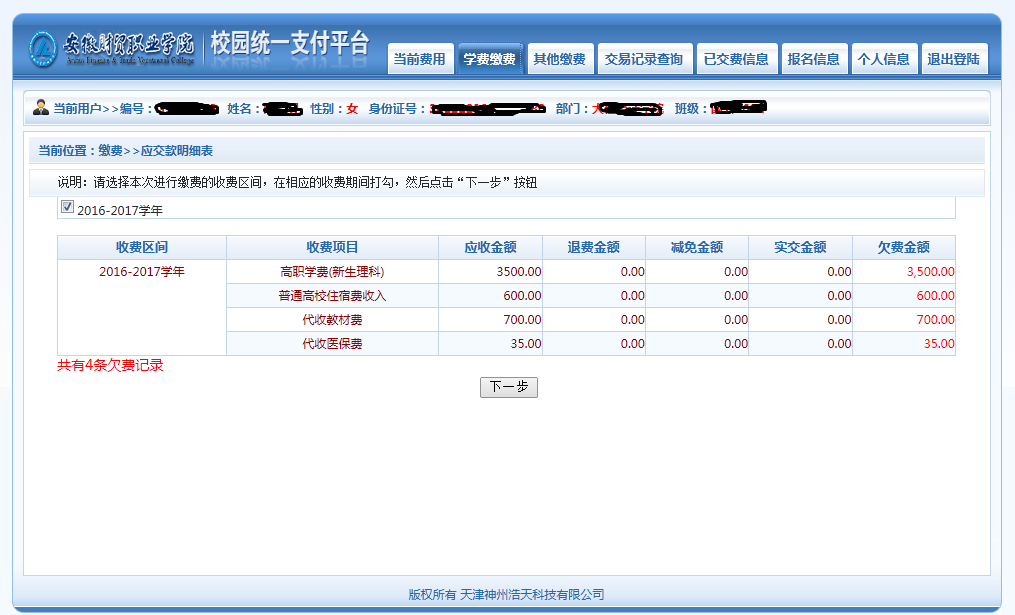1015x615 pixels.
Task: Click the 代收教材费 fee item
Action: coord(332,320)
